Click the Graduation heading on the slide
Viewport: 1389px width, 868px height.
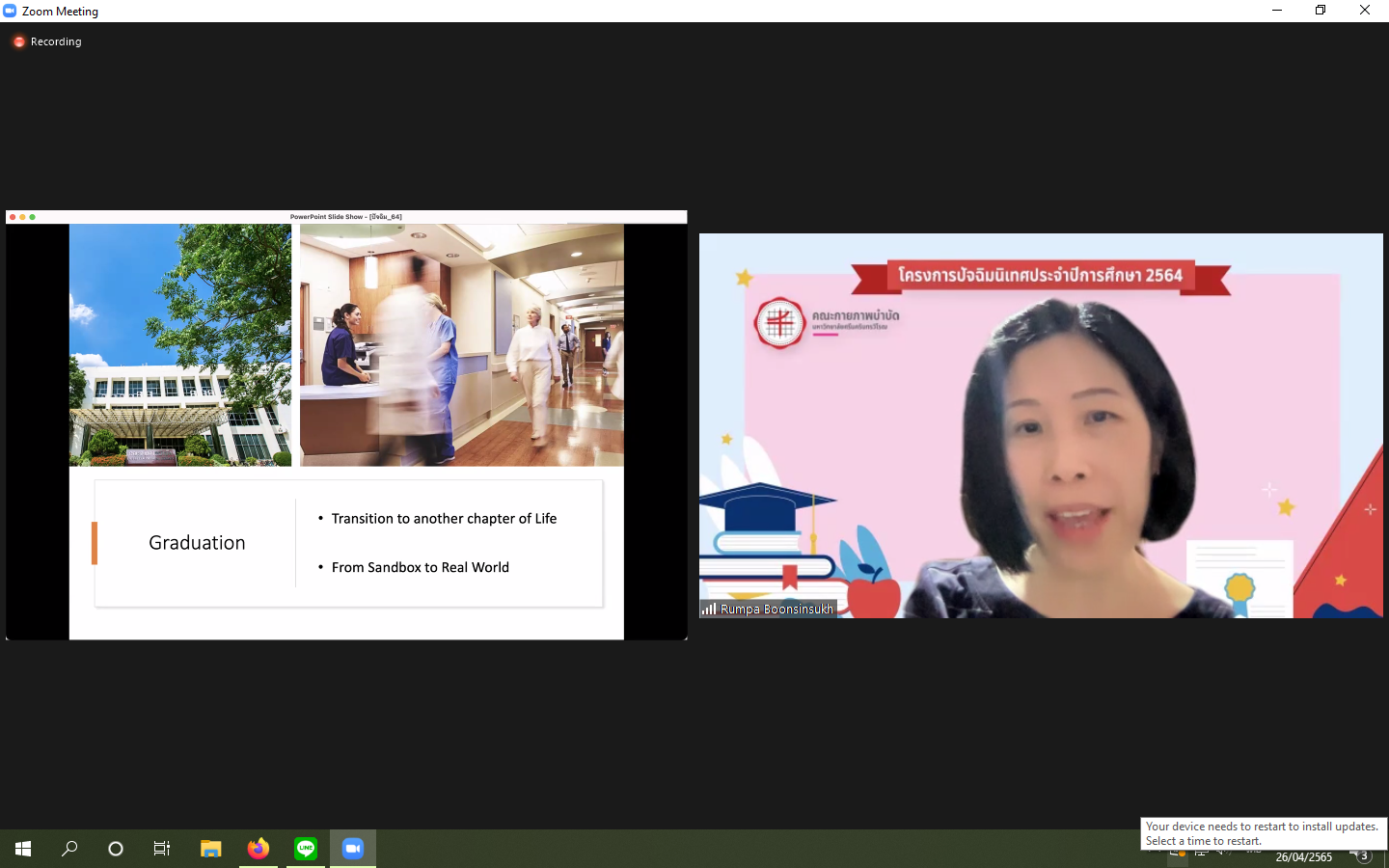[197, 543]
